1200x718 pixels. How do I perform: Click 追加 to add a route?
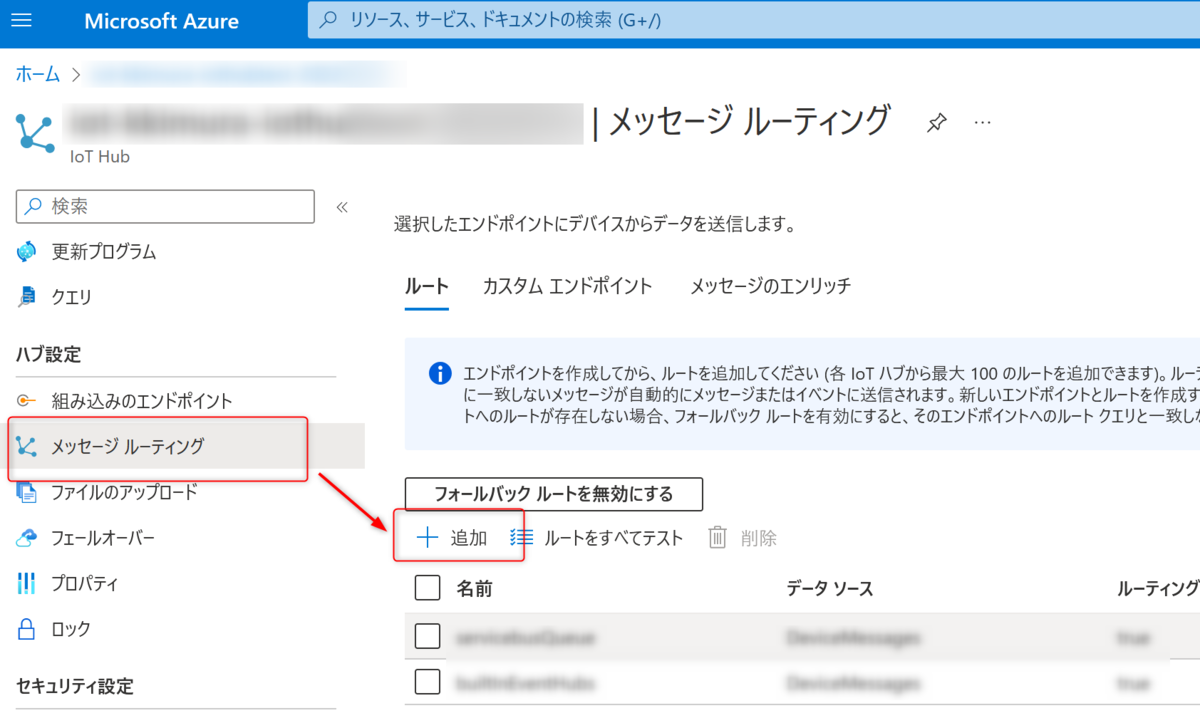coord(453,538)
